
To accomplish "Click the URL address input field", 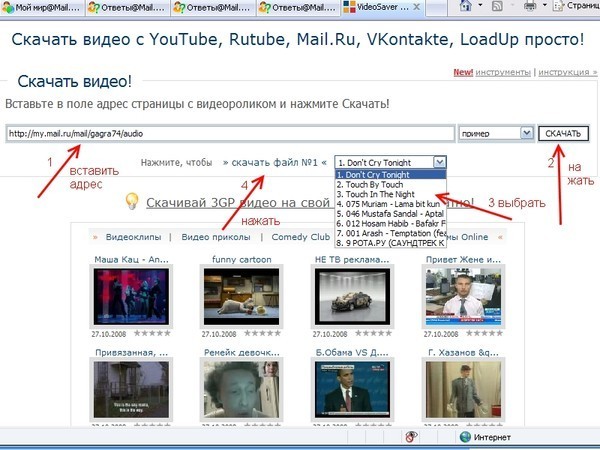I will pos(230,134).
